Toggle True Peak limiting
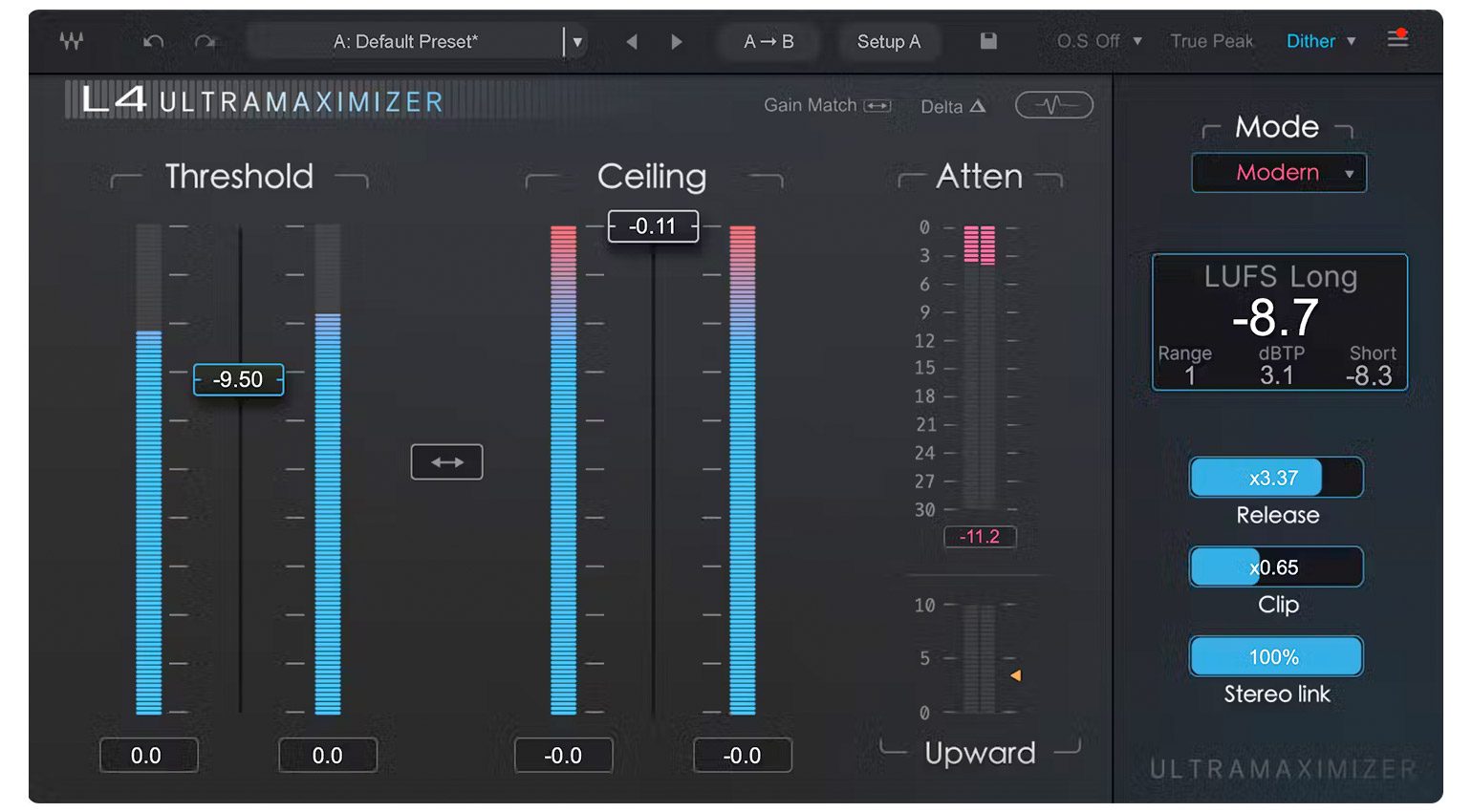 [x=1211, y=41]
